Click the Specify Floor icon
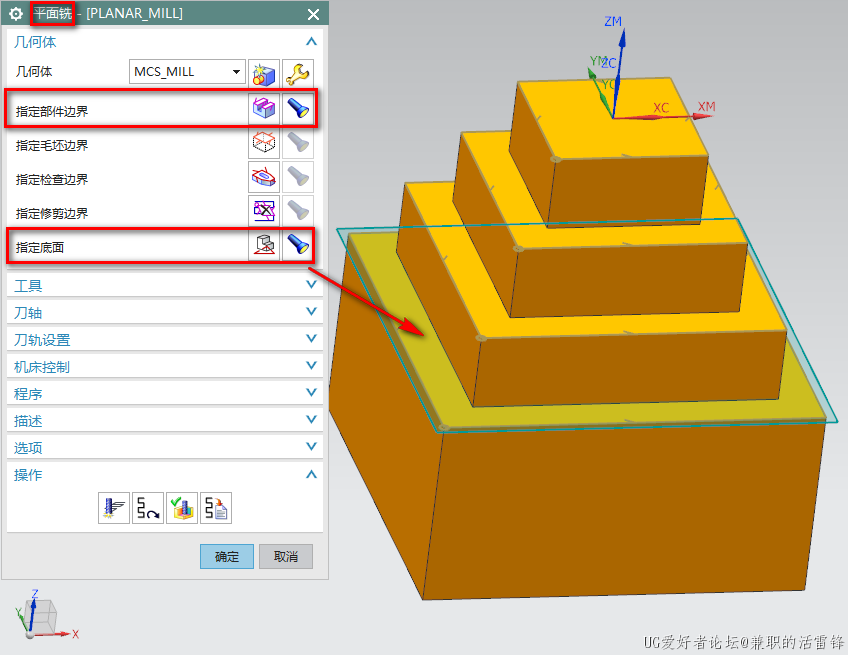Screen dimensions: 848x655 click(x=264, y=245)
